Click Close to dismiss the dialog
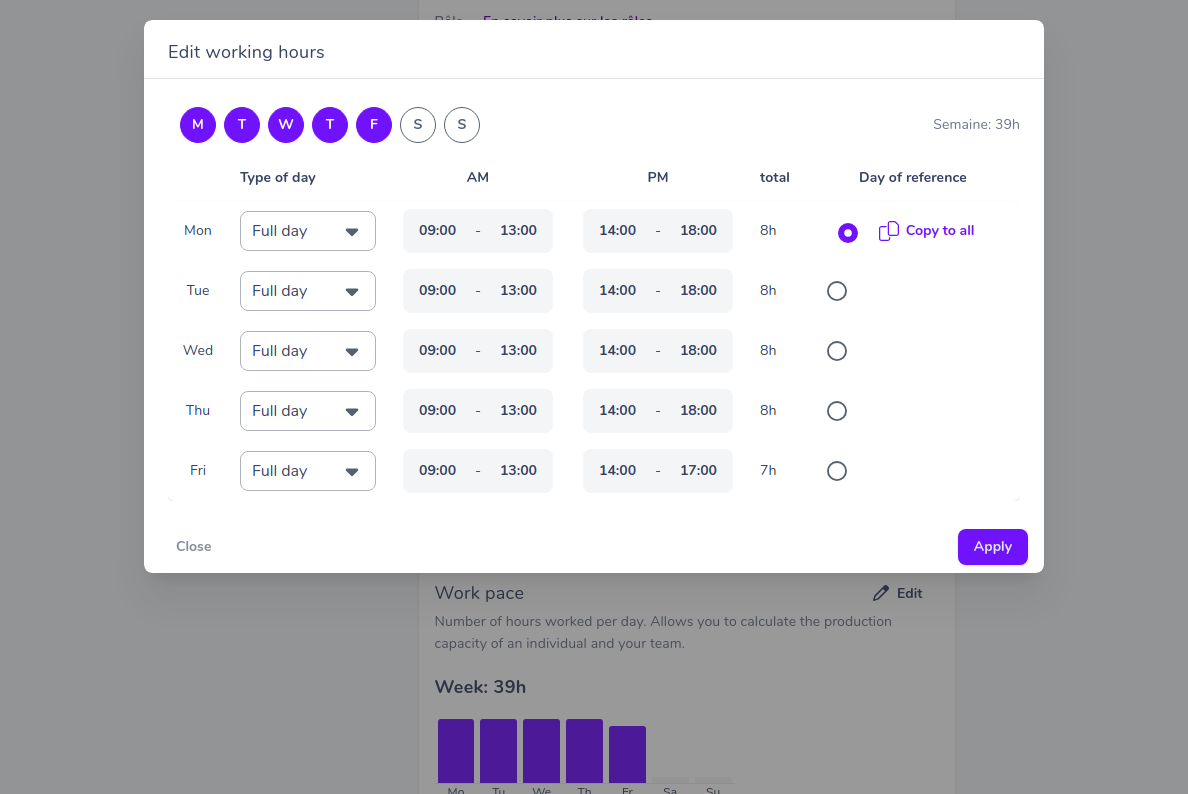This screenshot has width=1188, height=794. coord(193,546)
